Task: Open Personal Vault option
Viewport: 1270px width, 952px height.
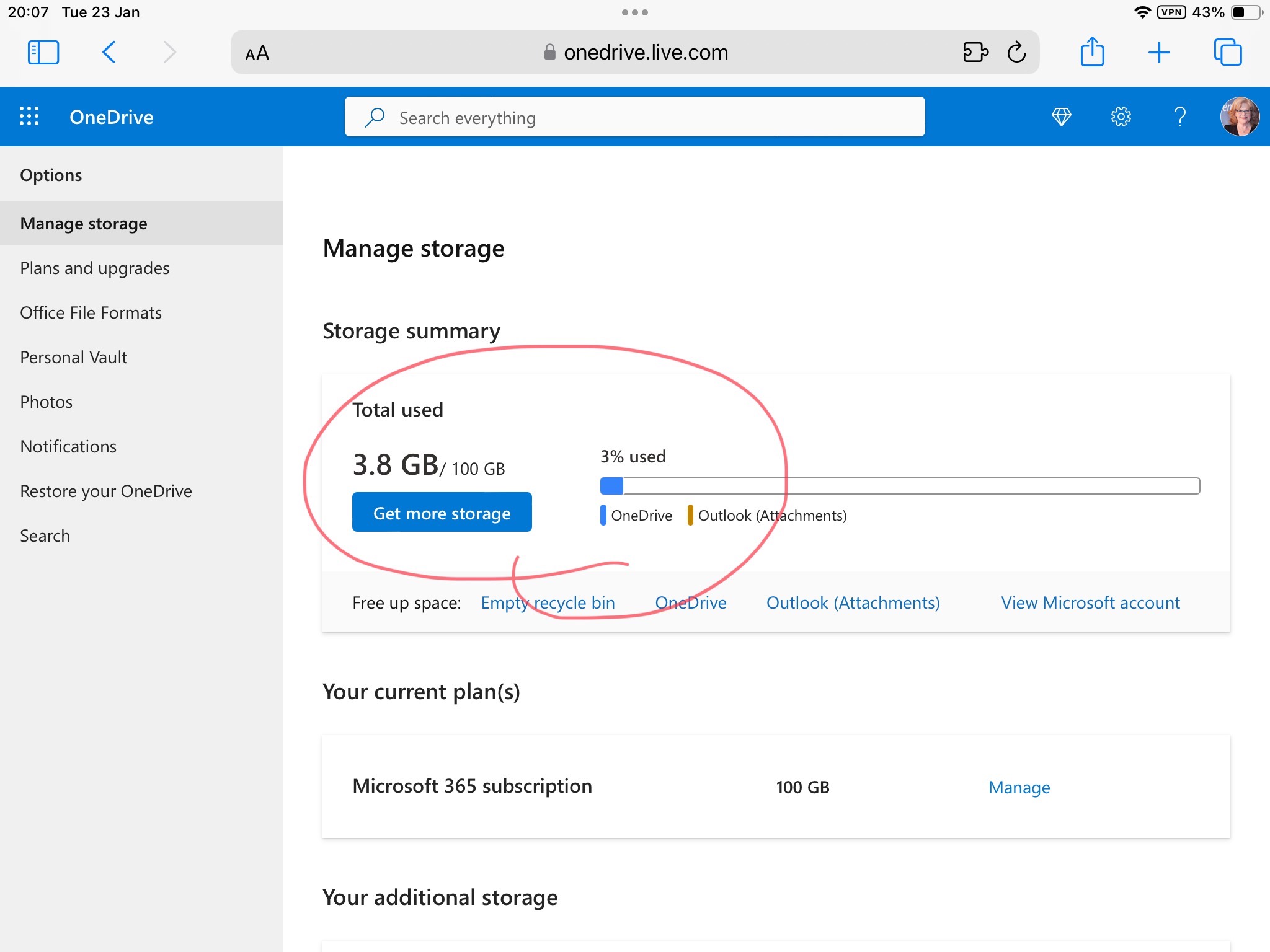Action: (x=141, y=357)
